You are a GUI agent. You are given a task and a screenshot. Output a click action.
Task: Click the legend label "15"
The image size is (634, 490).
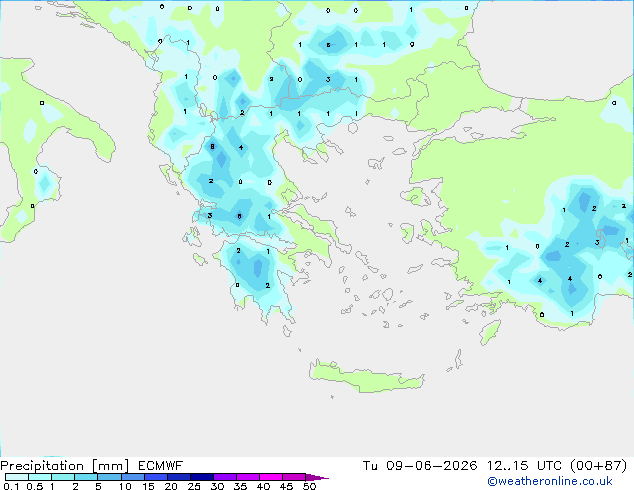coord(148,486)
